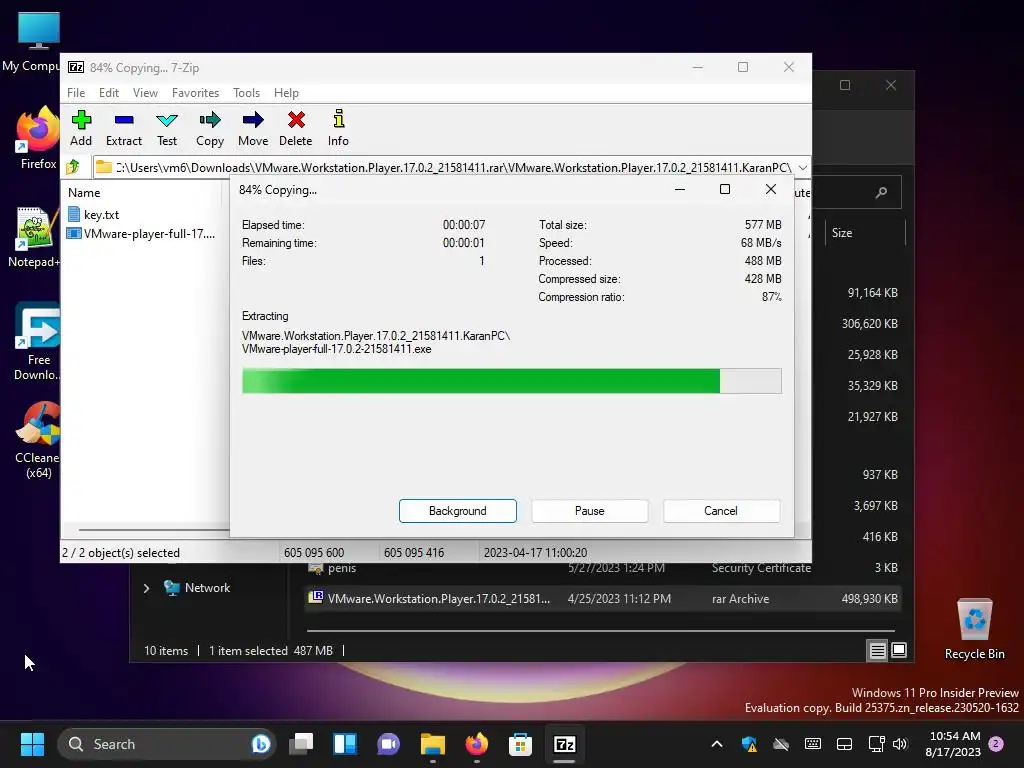Open the Chat app on taskbar

tap(389, 744)
